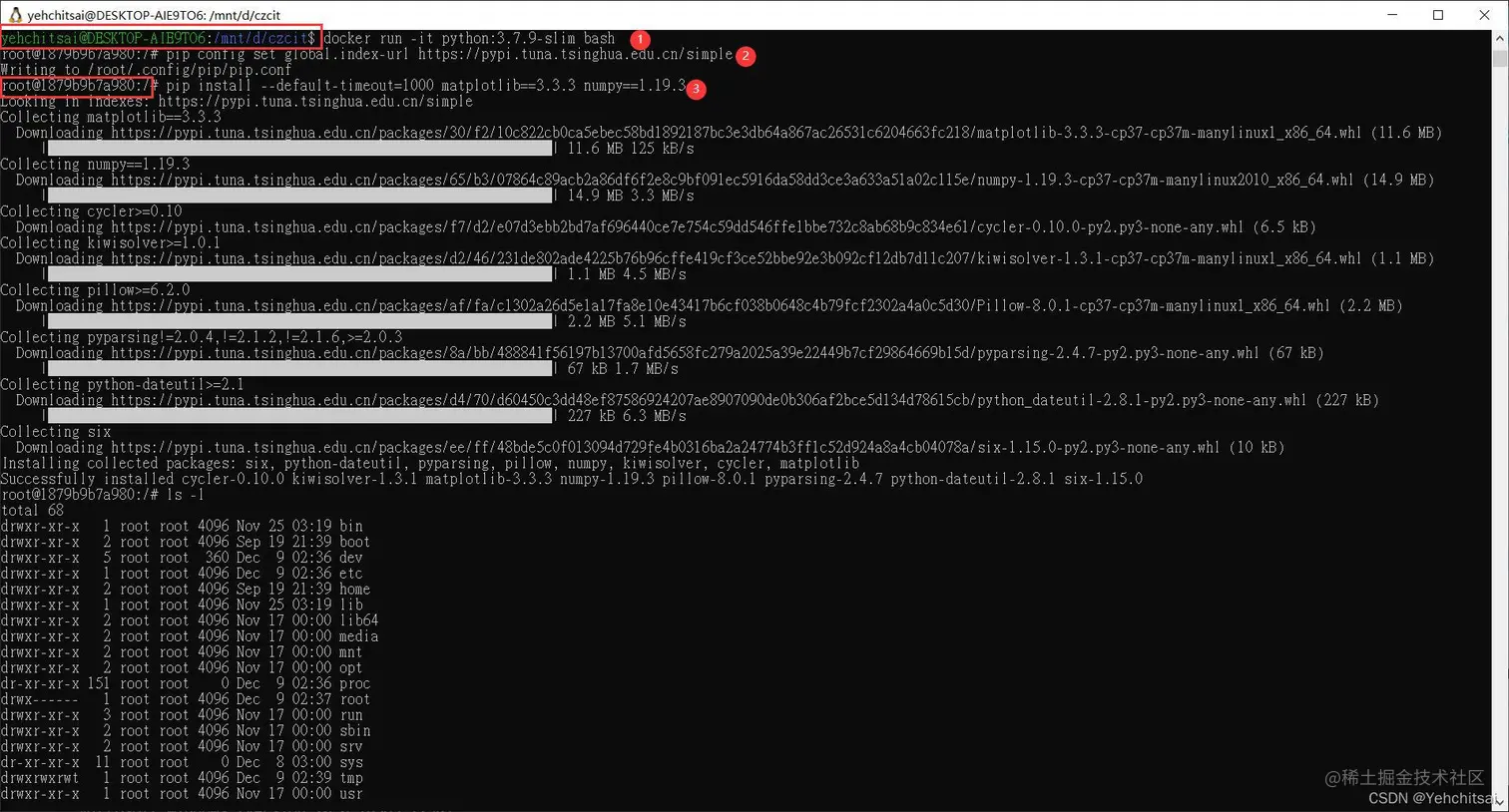The height and width of the screenshot is (812, 1509).
Task: Click the pyparsing-2.4.7 whl download URL
Action: 686,353
